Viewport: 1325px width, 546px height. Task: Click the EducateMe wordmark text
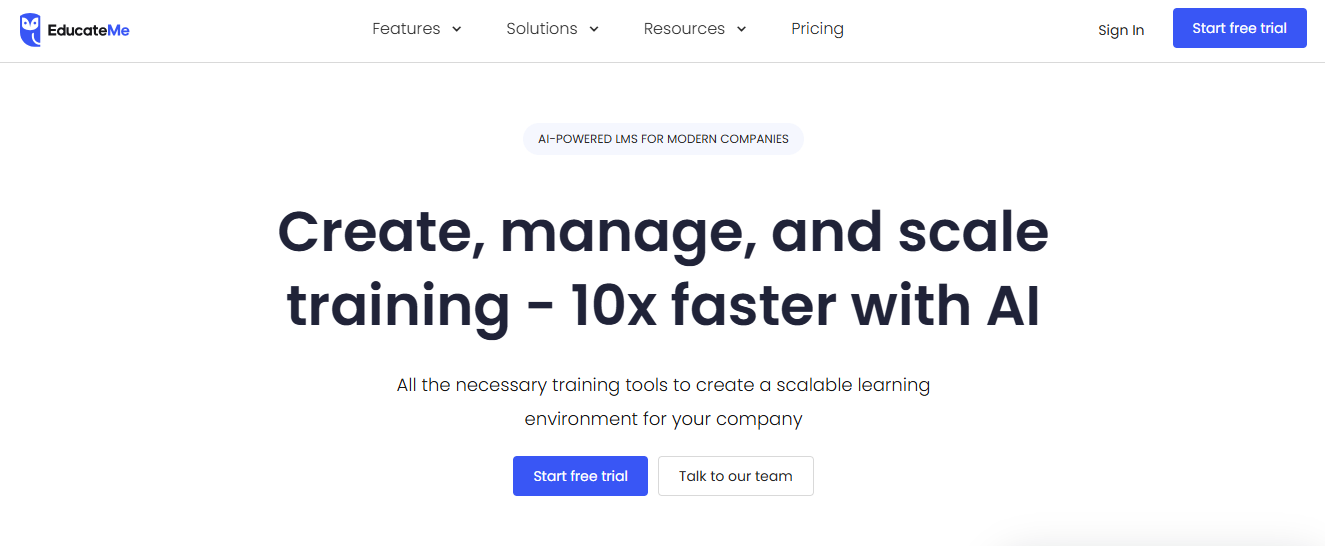[x=89, y=30]
